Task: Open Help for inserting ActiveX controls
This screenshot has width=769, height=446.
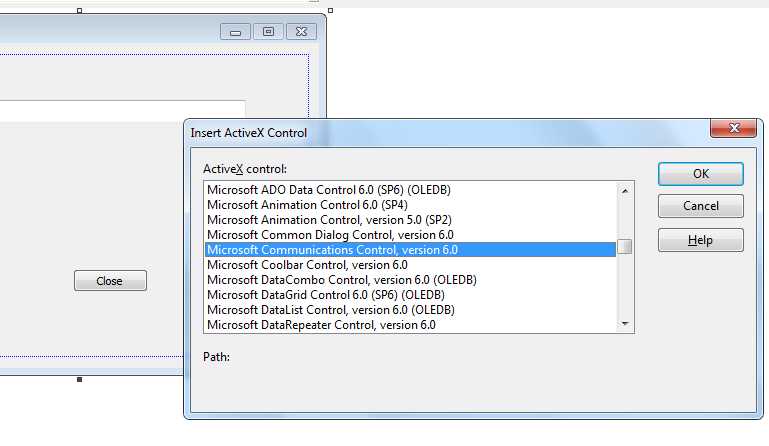Action: pyautogui.click(x=700, y=240)
